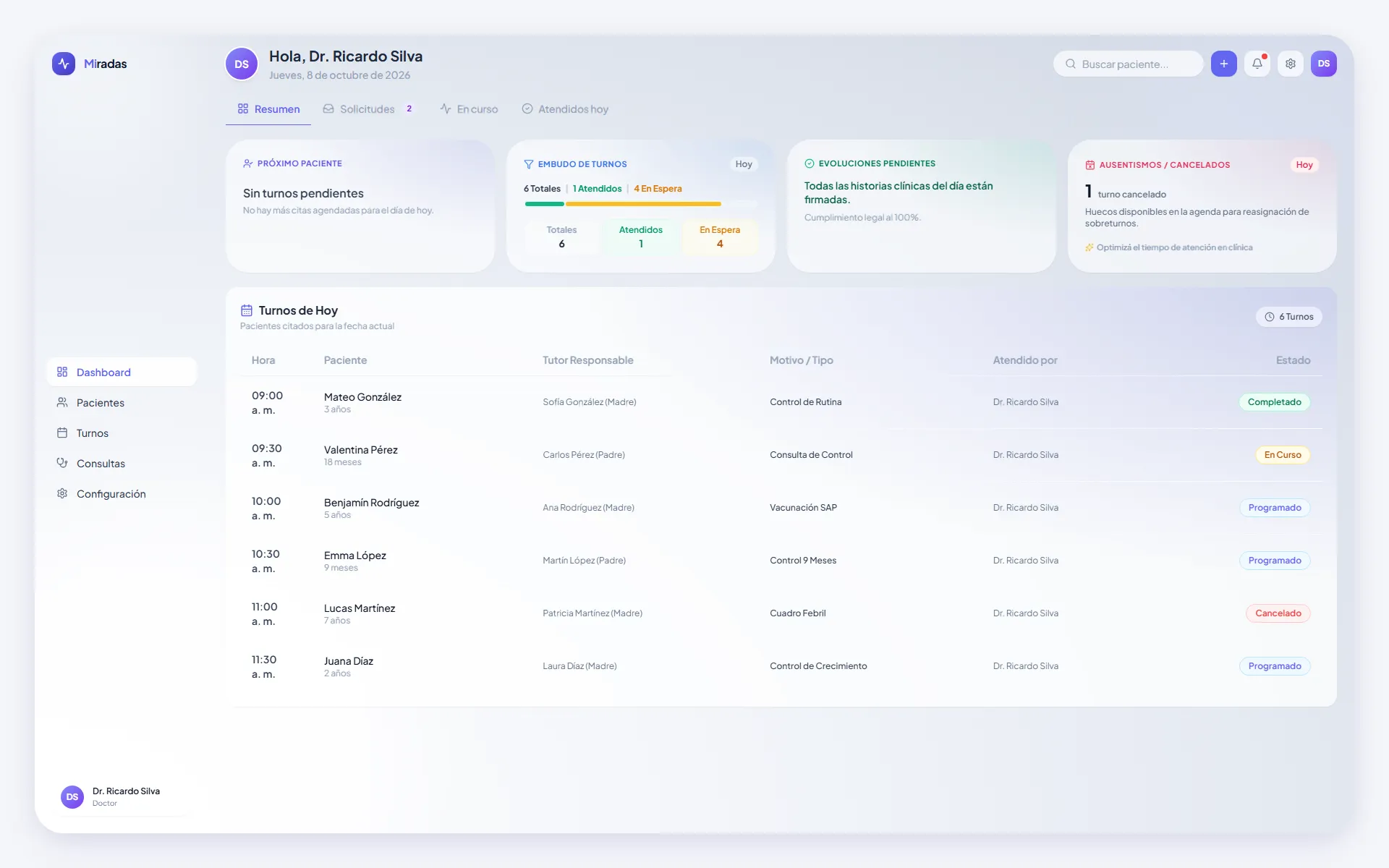Viewport: 1389px width, 868px height.
Task: Click the DS avatar in top right
Action: point(1324,64)
